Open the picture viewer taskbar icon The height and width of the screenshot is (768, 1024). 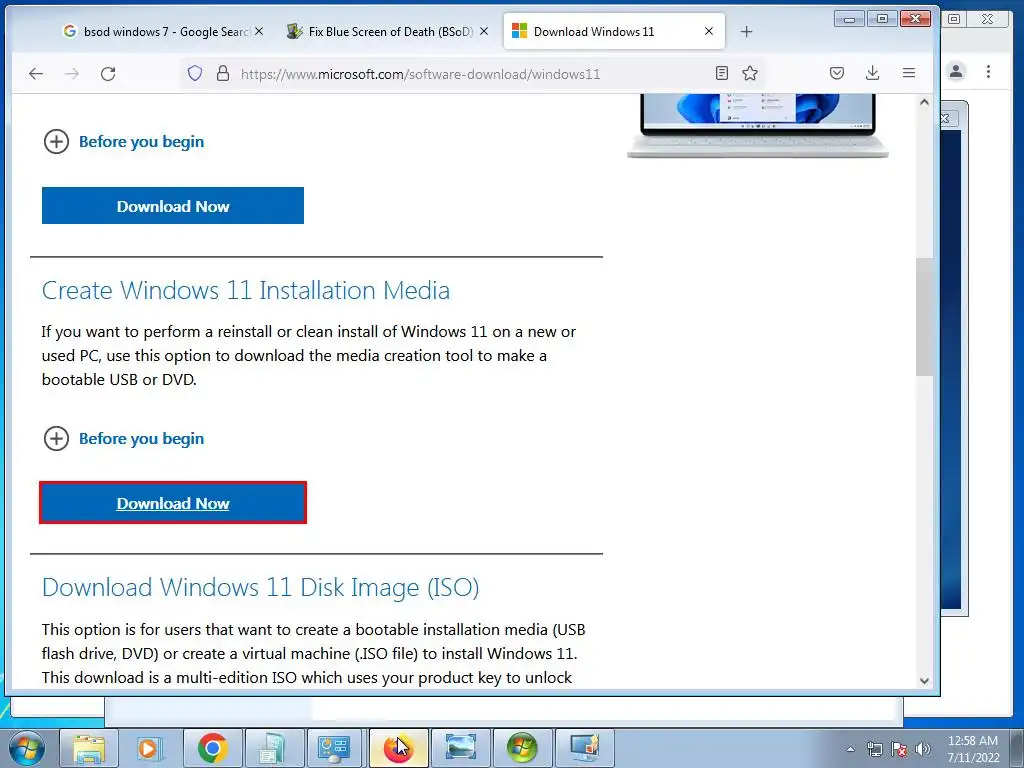tap(460, 748)
